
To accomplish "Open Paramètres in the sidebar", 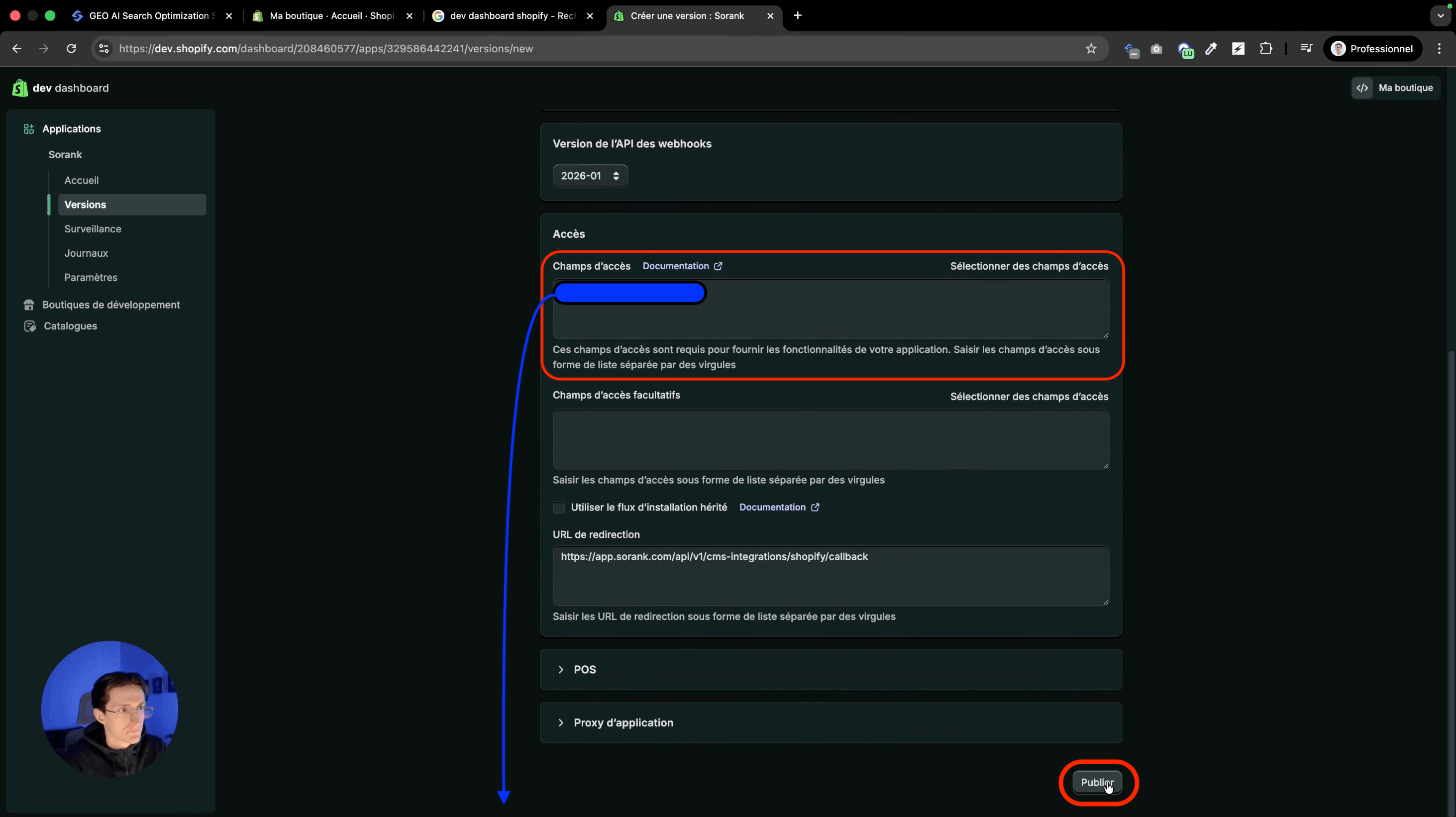I will coord(91,278).
